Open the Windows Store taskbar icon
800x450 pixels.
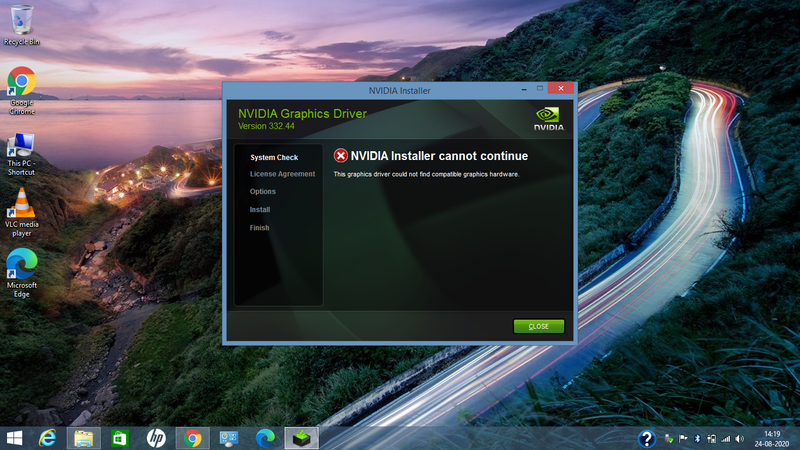pyautogui.click(x=119, y=438)
